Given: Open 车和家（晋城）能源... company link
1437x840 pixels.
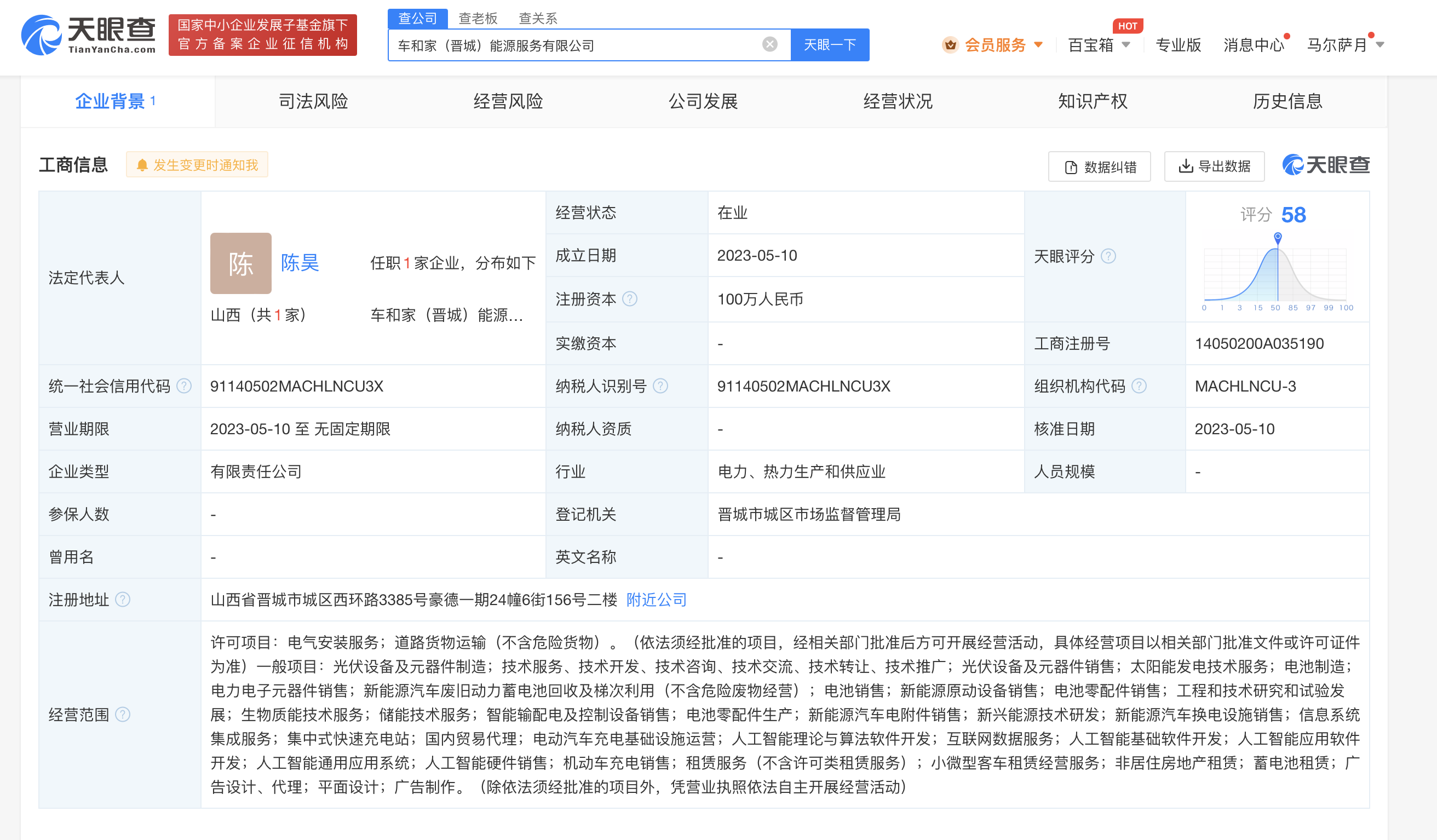Looking at the screenshot, I should [x=446, y=315].
